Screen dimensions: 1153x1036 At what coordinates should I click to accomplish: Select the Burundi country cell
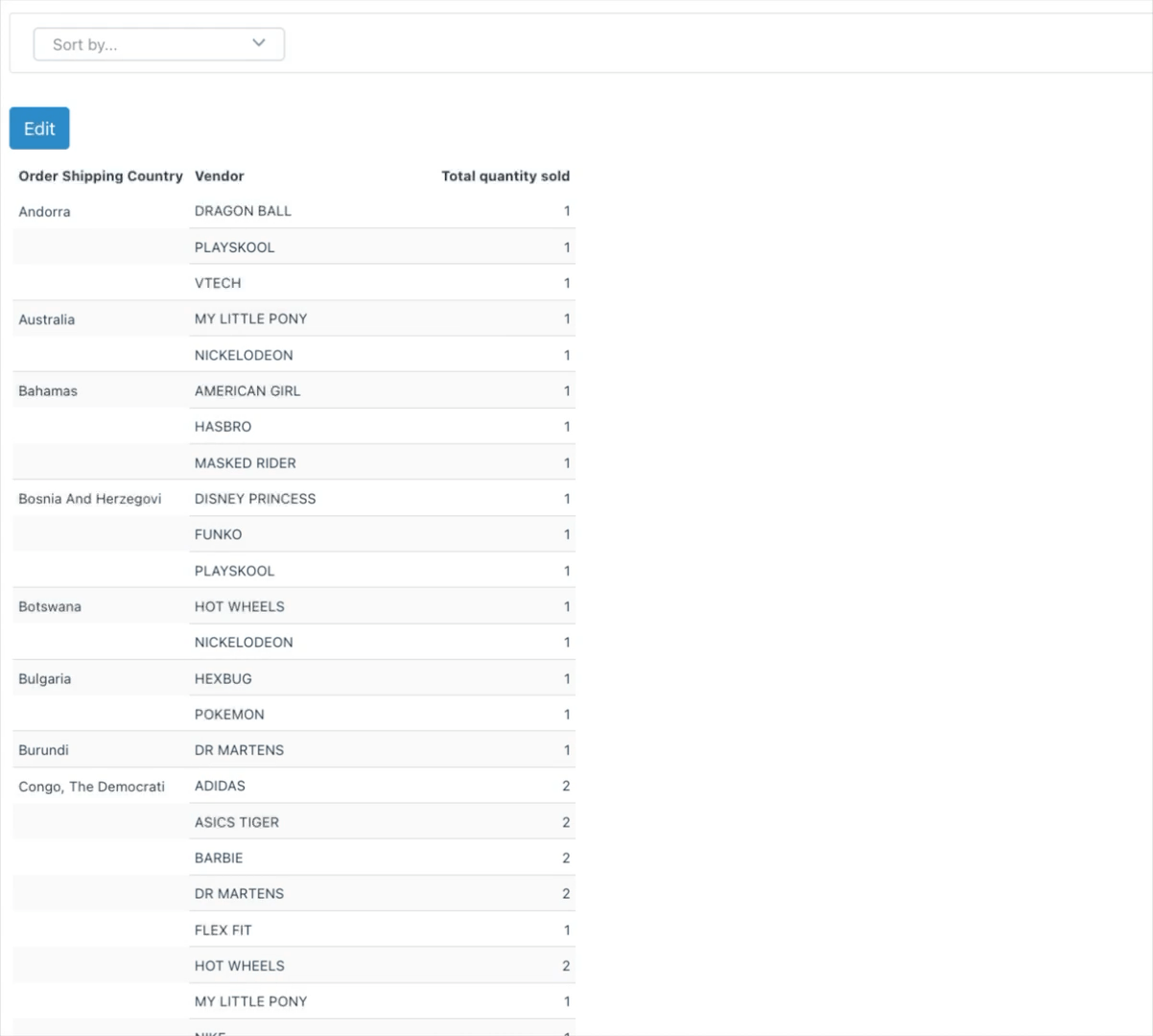click(43, 750)
